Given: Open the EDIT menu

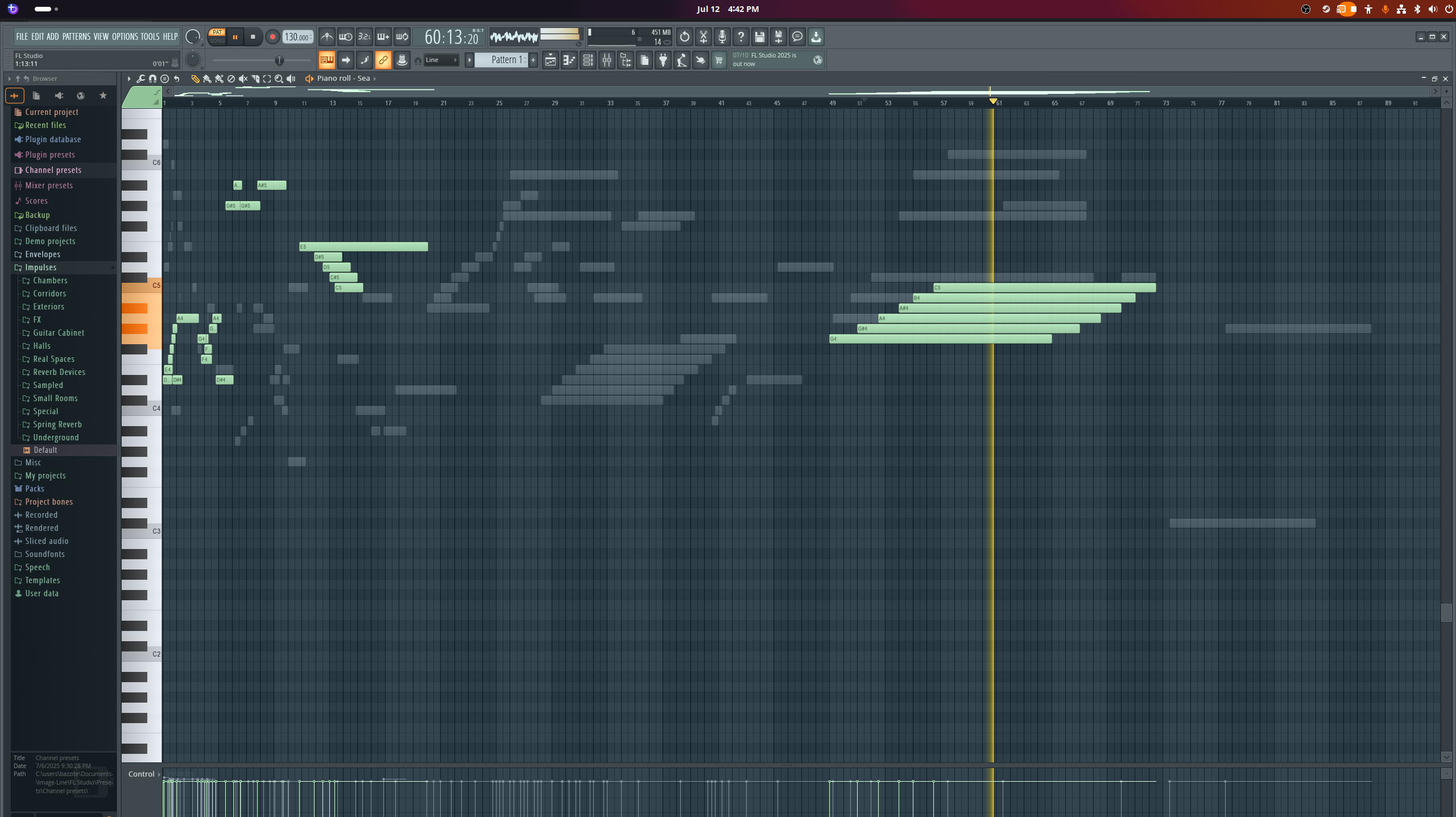Looking at the screenshot, I should coord(38,36).
